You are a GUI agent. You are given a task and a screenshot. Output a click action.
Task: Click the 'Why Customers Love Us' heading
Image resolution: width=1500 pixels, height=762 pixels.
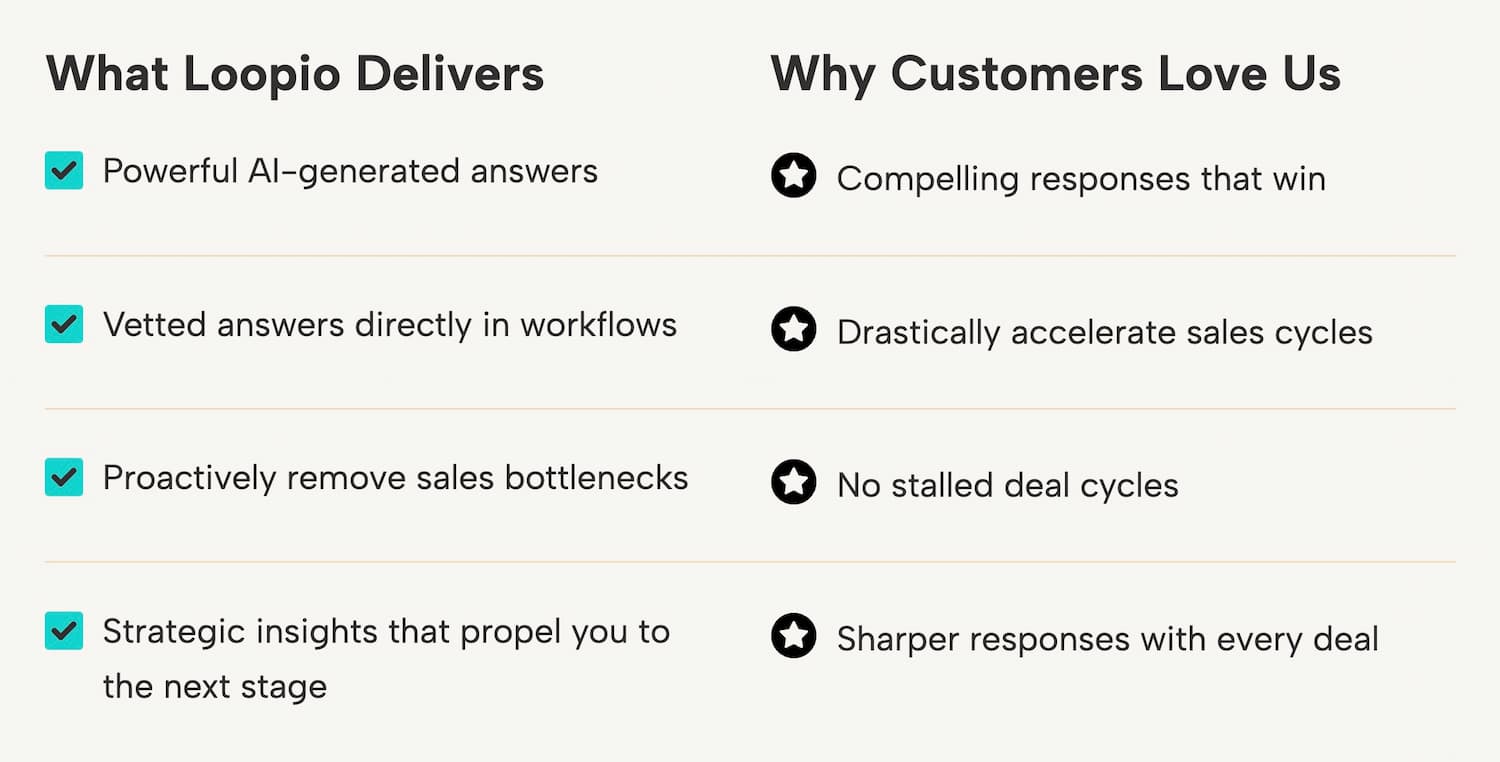click(1055, 74)
